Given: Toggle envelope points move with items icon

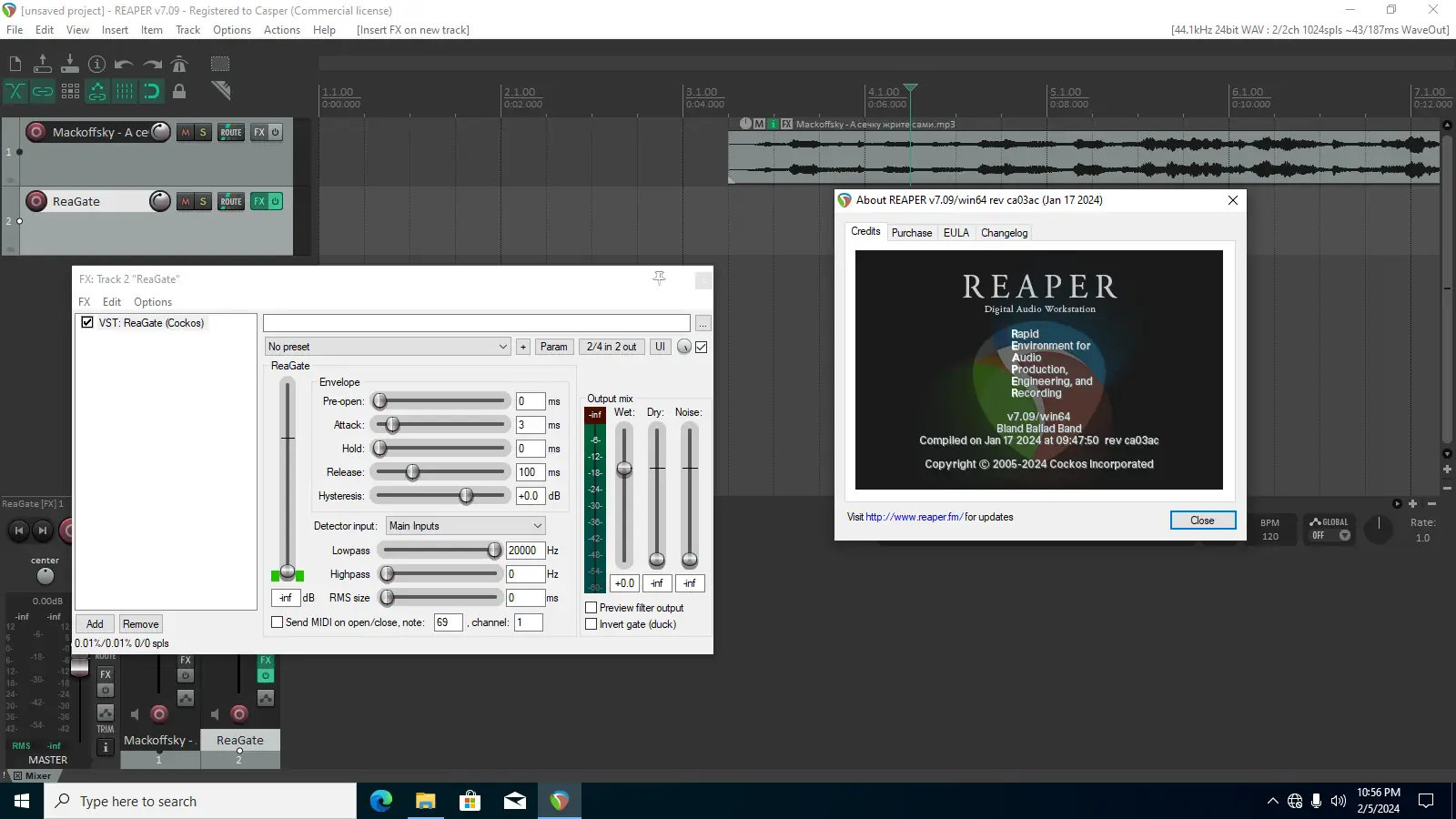Looking at the screenshot, I should point(97,91).
